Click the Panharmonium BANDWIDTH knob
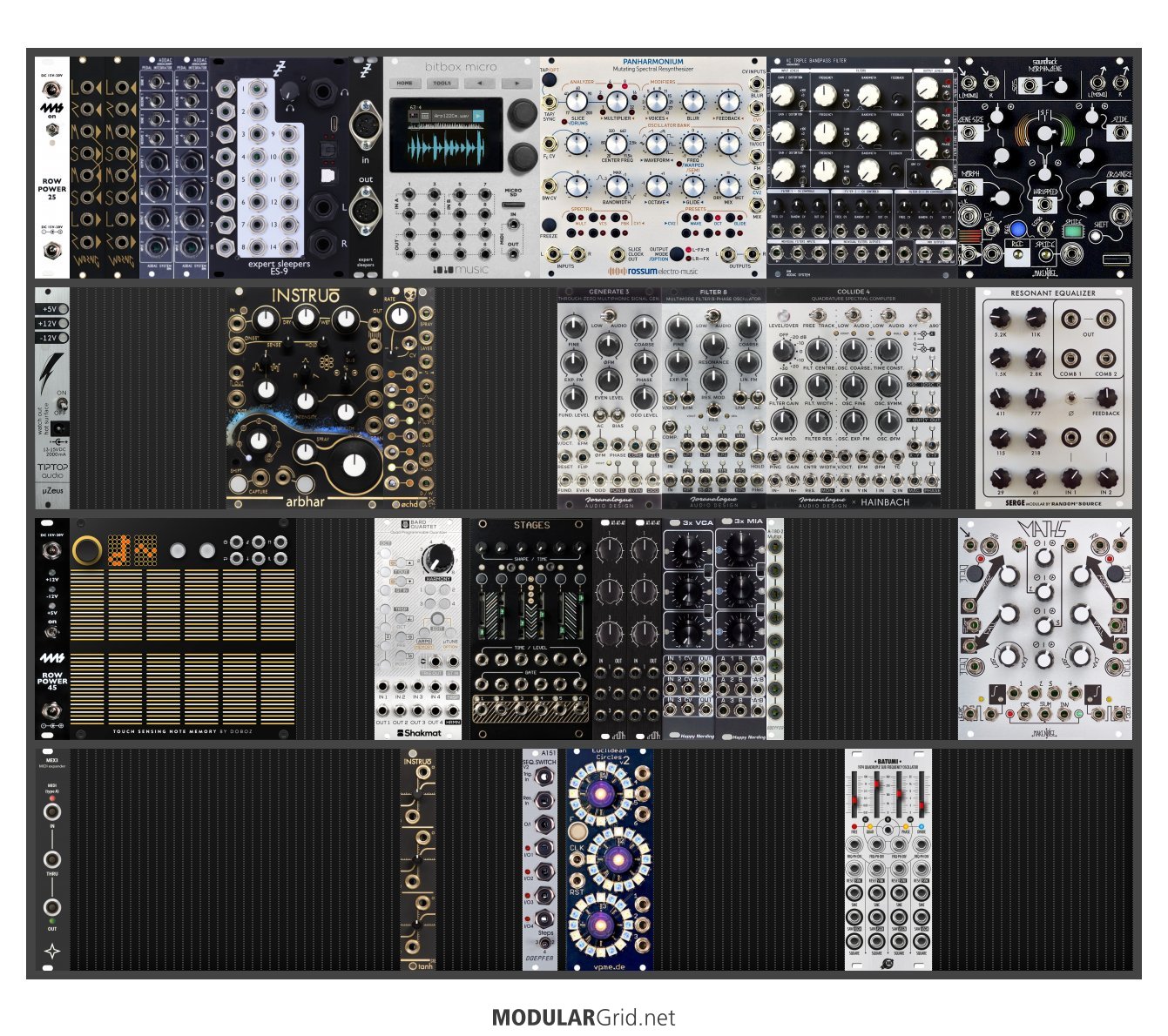 pos(617,186)
